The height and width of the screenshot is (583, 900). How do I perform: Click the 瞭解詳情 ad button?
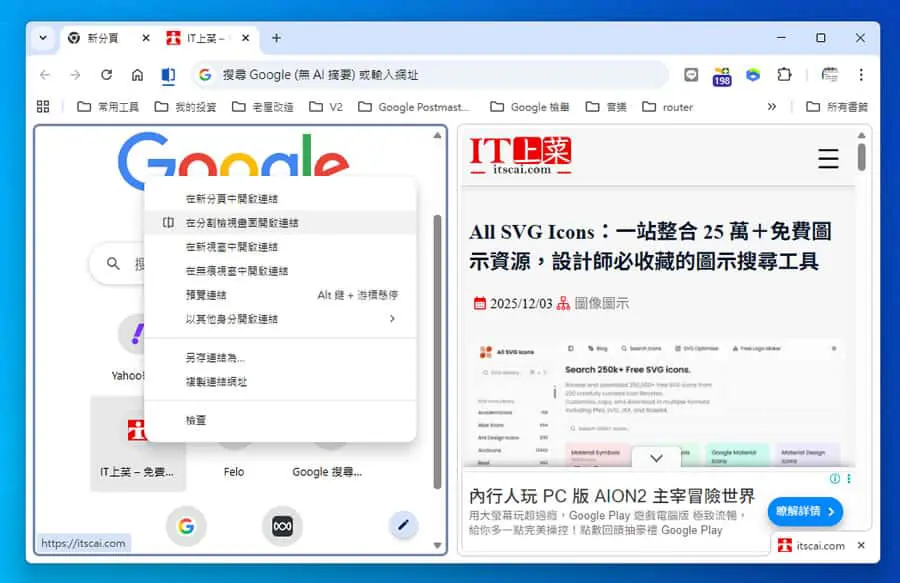click(805, 511)
